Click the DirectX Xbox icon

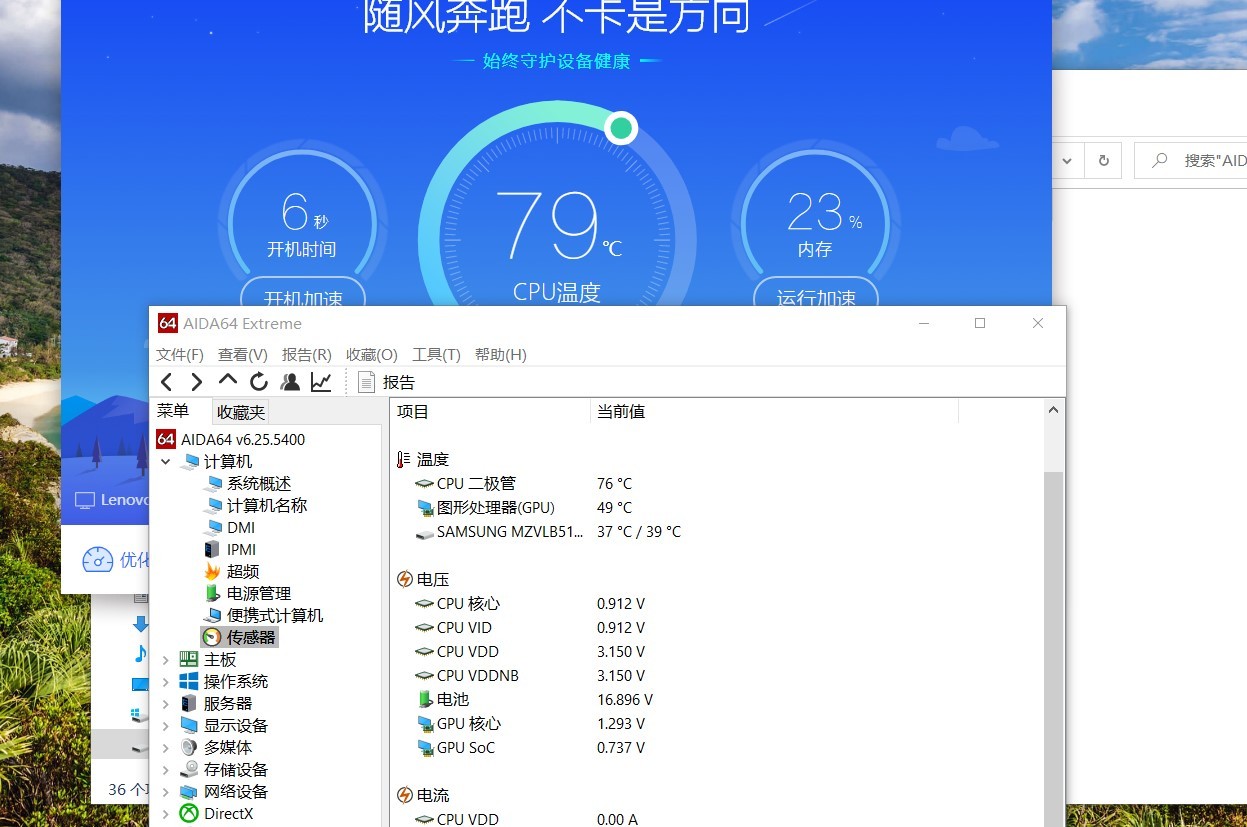[189, 813]
